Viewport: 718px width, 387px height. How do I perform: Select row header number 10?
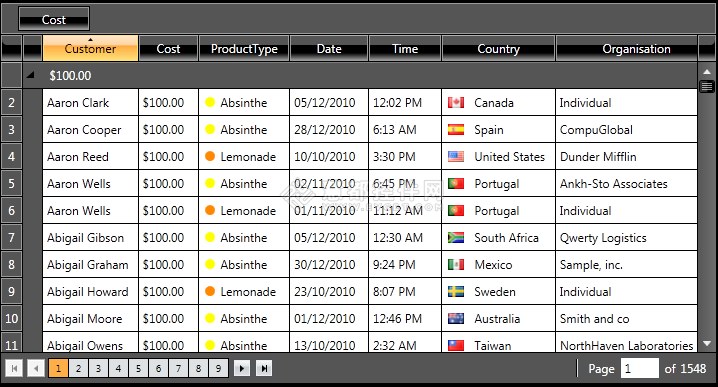coord(11,319)
